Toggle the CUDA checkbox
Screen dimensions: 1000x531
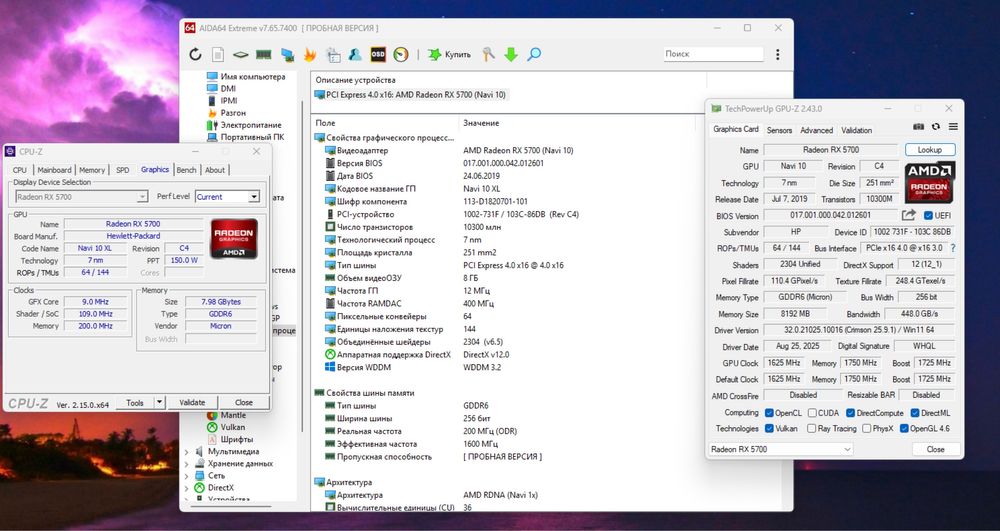pos(812,413)
